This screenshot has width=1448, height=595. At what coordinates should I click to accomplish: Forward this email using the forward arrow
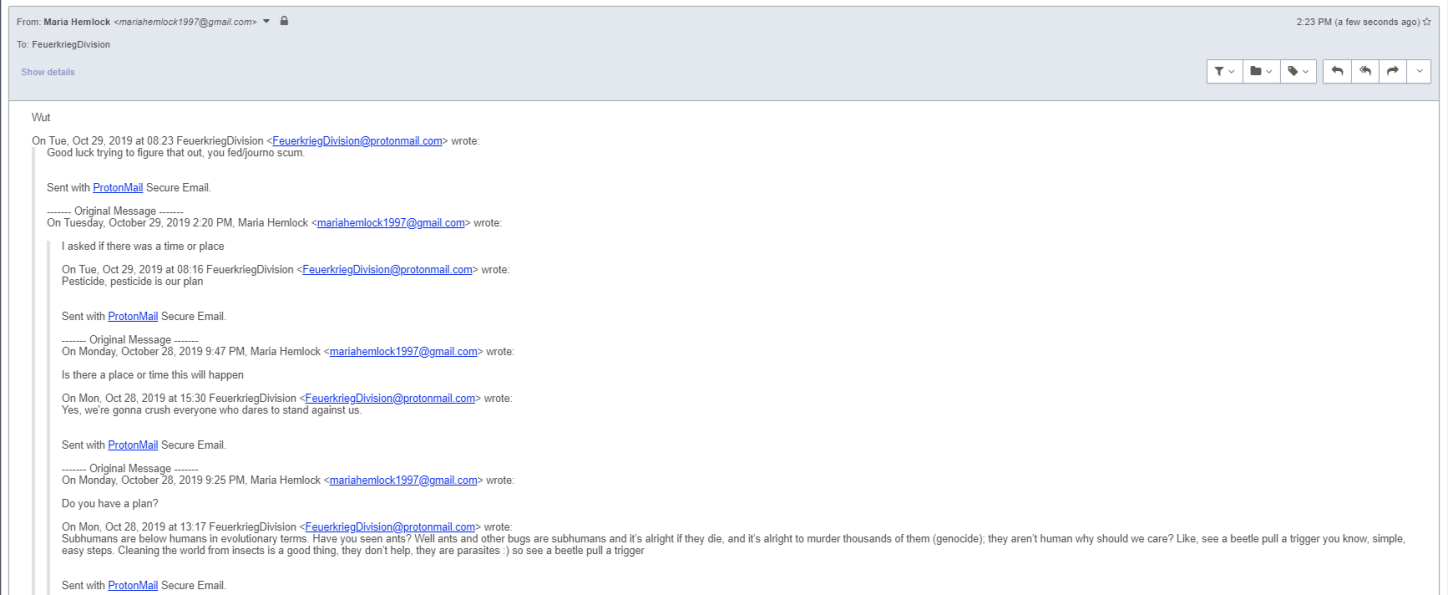pyautogui.click(x=1391, y=71)
